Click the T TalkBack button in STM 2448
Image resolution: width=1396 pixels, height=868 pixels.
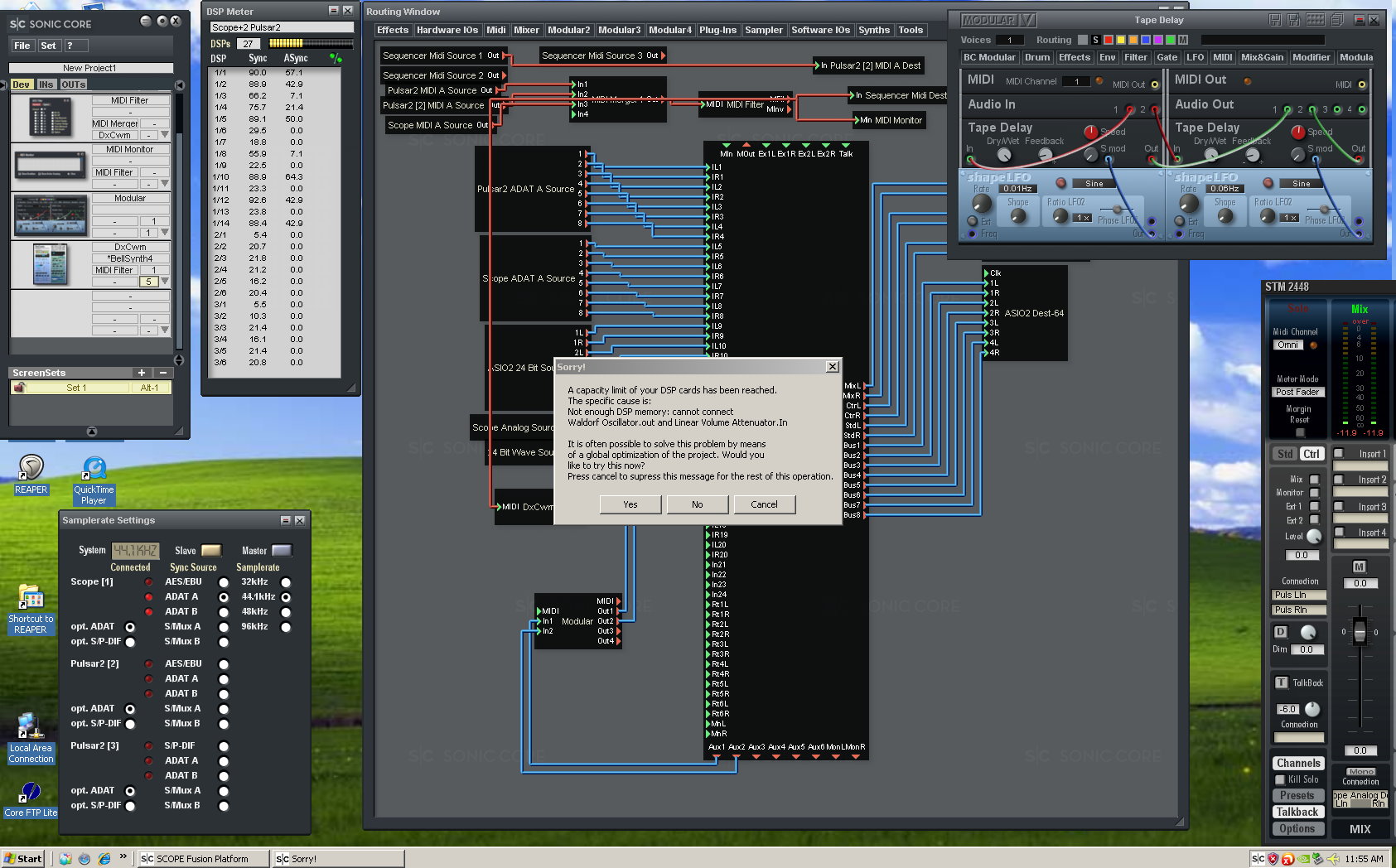pos(1281,682)
